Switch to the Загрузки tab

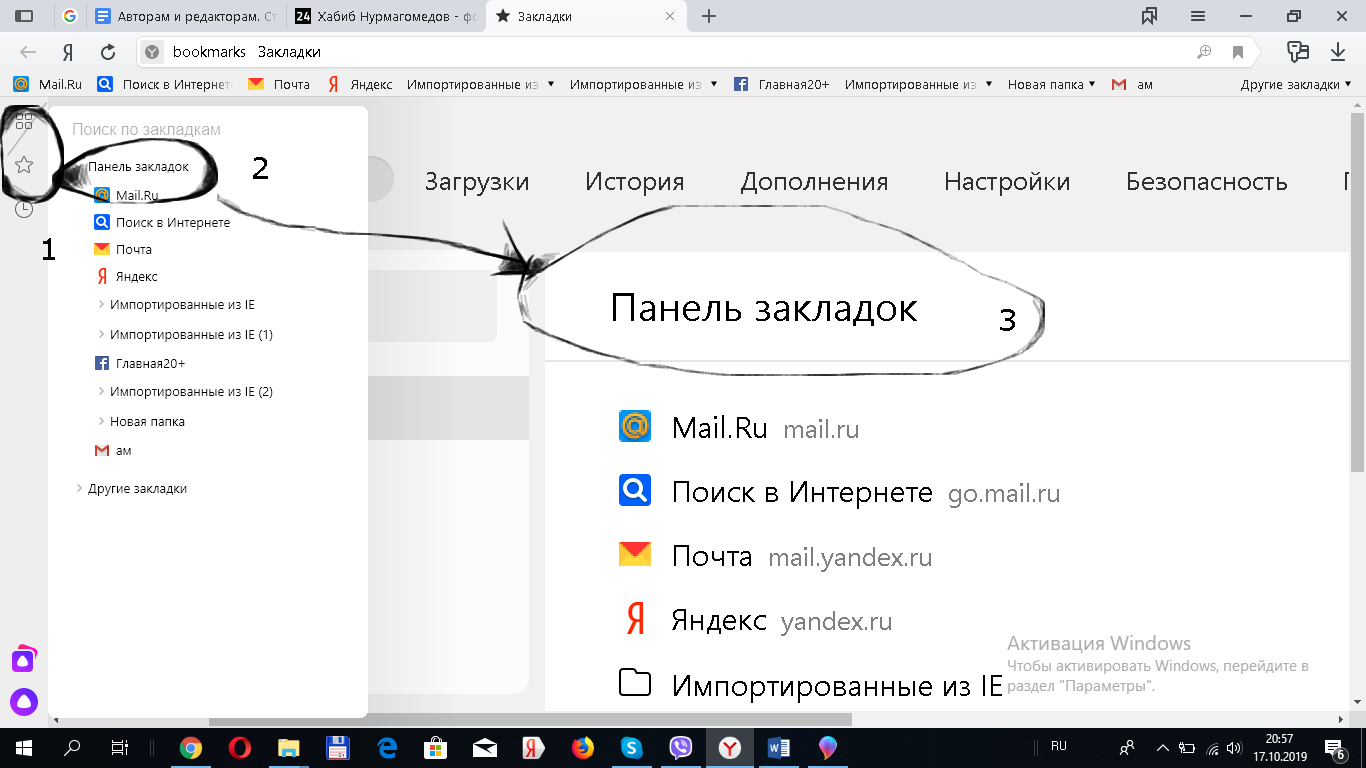pyautogui.click(x=477, y=181)
